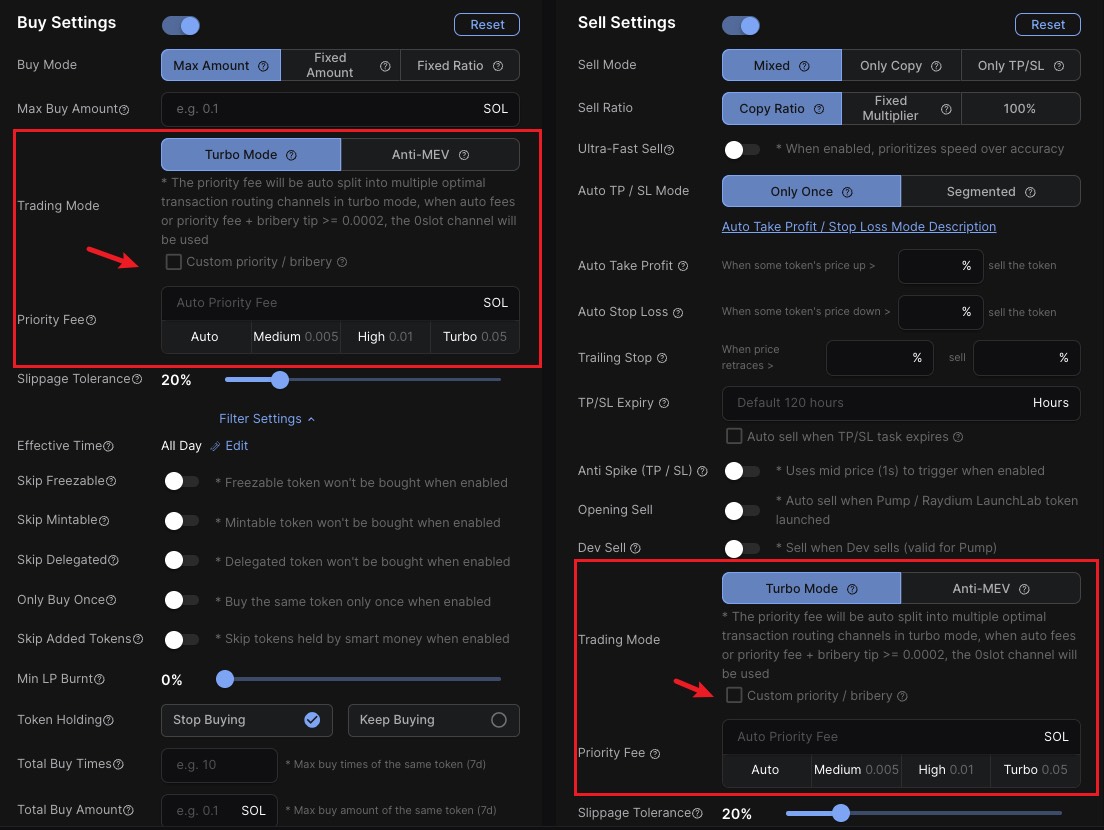The width and height of the screenshot is (1104, 830).
Task: Check Custom priority / bribery in Buy Settings
Action: click(x=174, y=262)
